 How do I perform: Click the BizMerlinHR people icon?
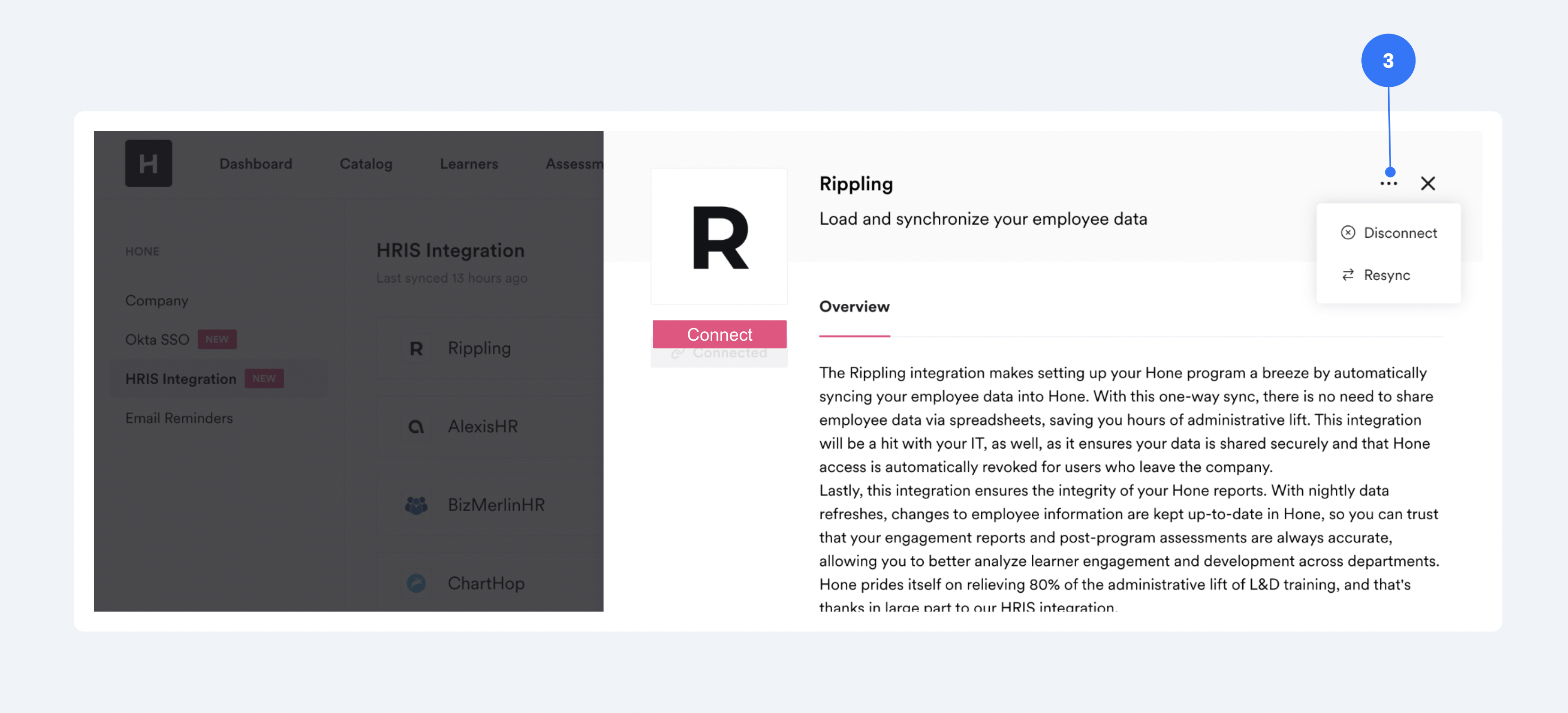coord(416,505)
